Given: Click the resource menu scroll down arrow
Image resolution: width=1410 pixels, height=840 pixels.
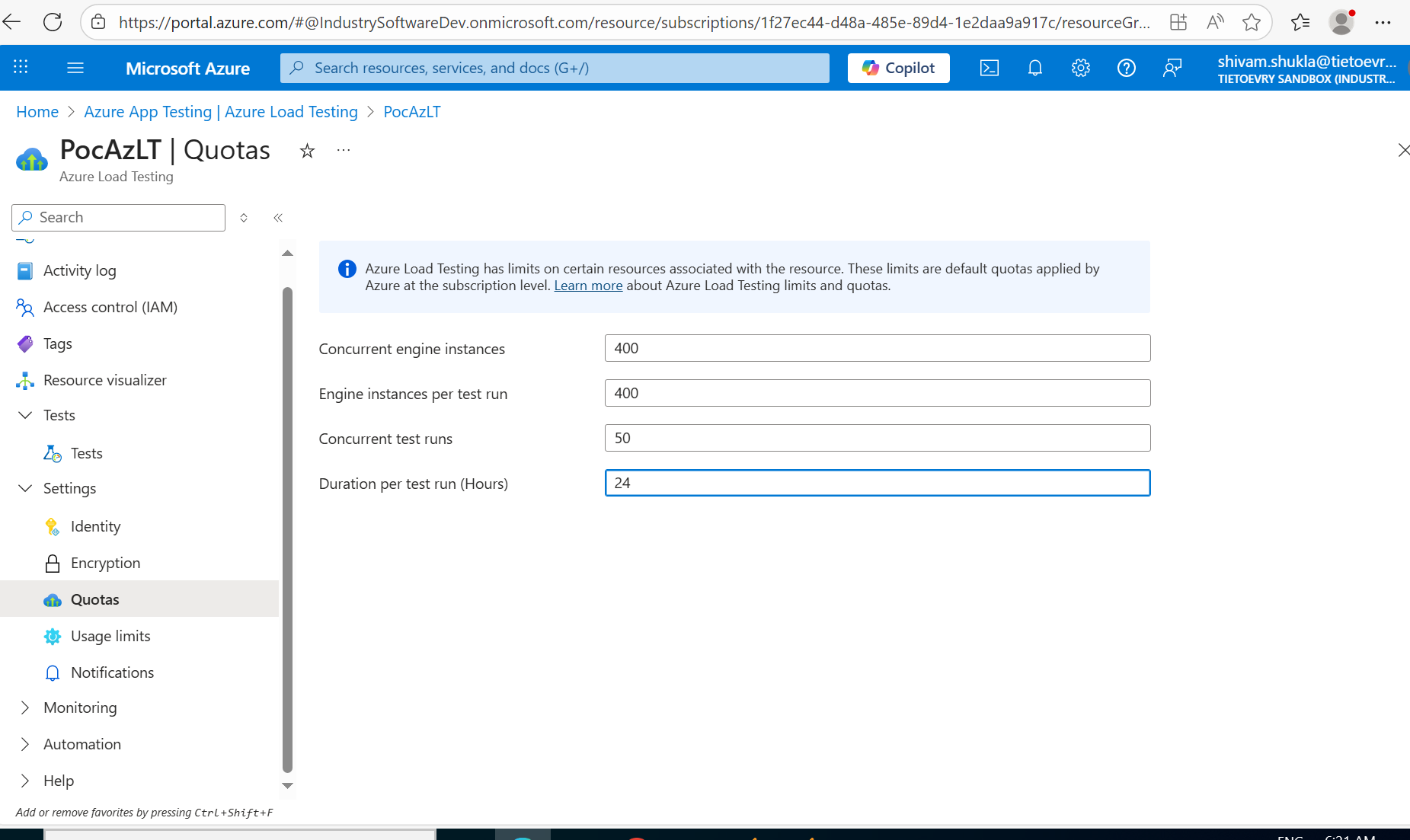Looking at the screenshot, I should click(287, 785).
